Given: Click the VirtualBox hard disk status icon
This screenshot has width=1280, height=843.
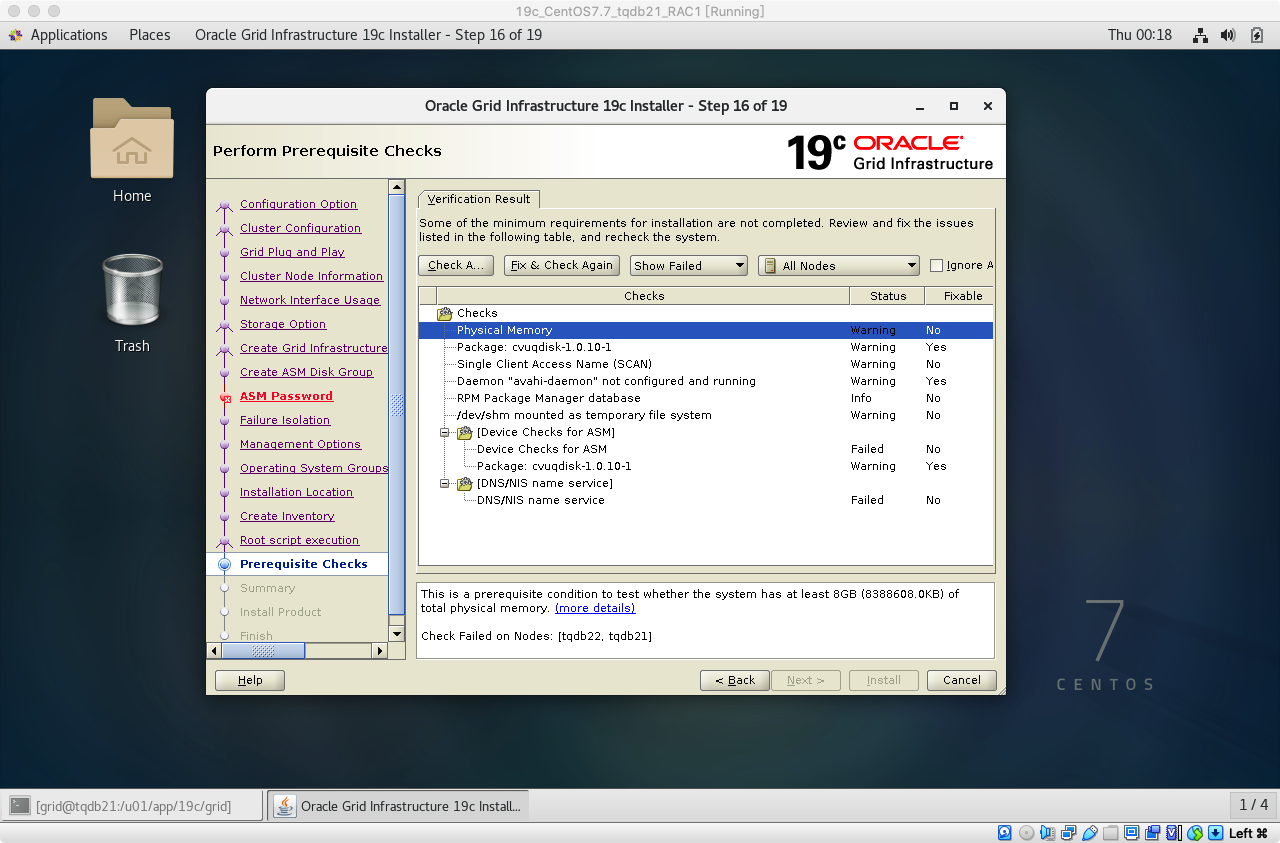Looking at the screenshot, I should [1005, 833].
